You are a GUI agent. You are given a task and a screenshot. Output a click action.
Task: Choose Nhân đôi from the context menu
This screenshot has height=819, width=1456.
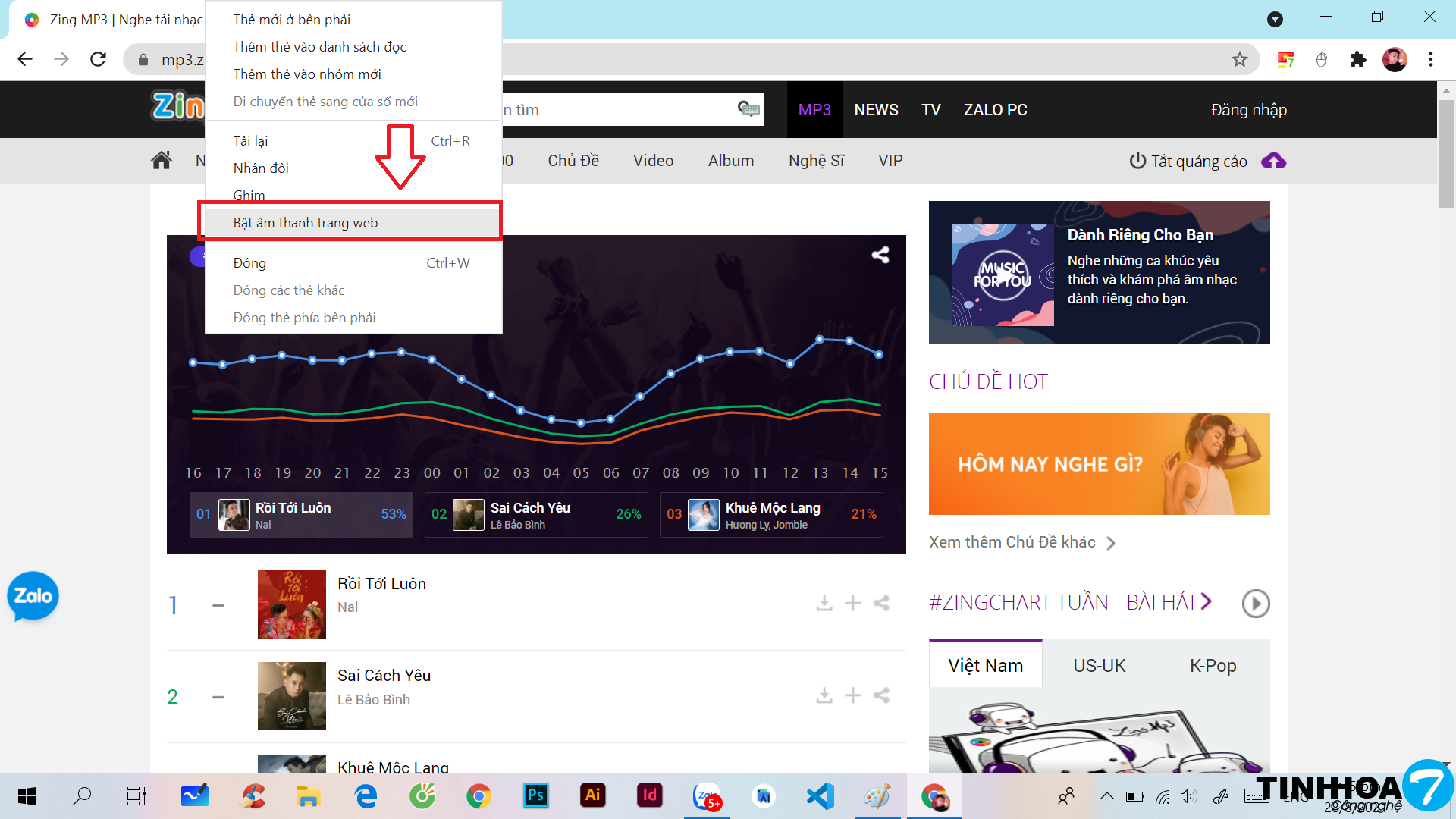(x=261, y=168)
